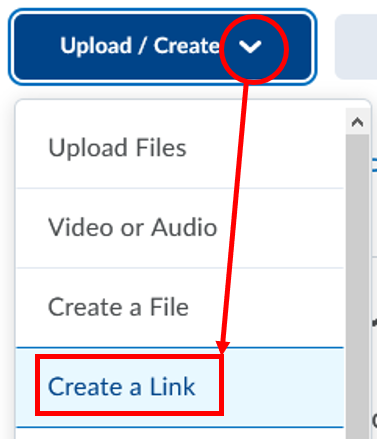Open the Upload / Create dropdown button
Viewport: 377px width, 439px height.
(162, 47)
